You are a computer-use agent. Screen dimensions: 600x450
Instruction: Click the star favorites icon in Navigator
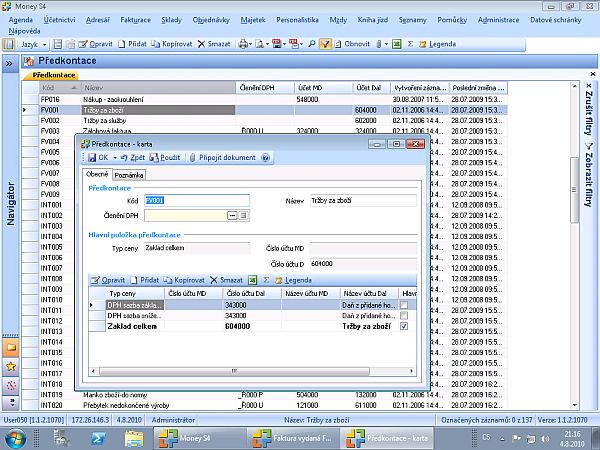(x=11, y=367)
